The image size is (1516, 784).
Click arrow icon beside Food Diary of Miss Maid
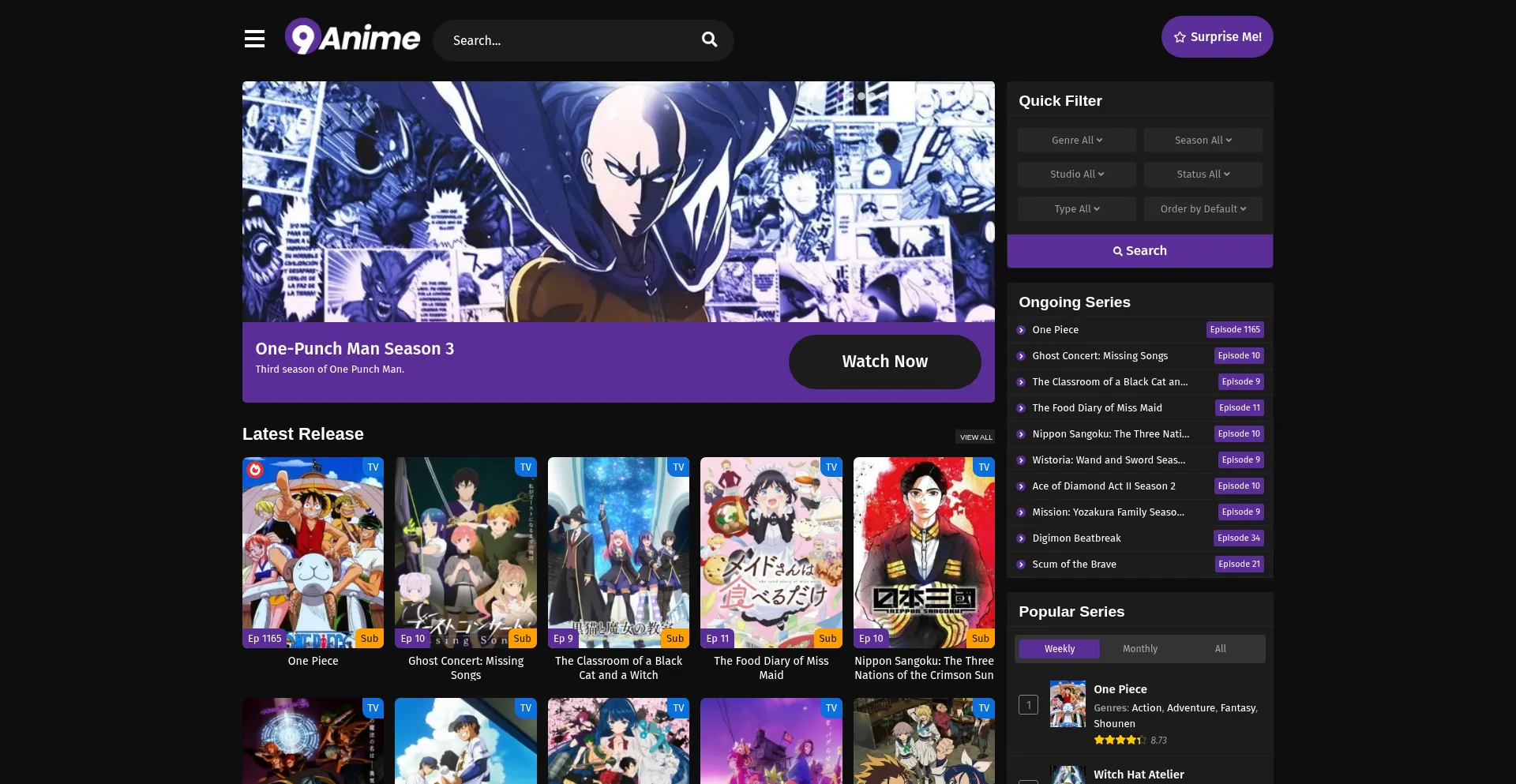pos(1021,408)
